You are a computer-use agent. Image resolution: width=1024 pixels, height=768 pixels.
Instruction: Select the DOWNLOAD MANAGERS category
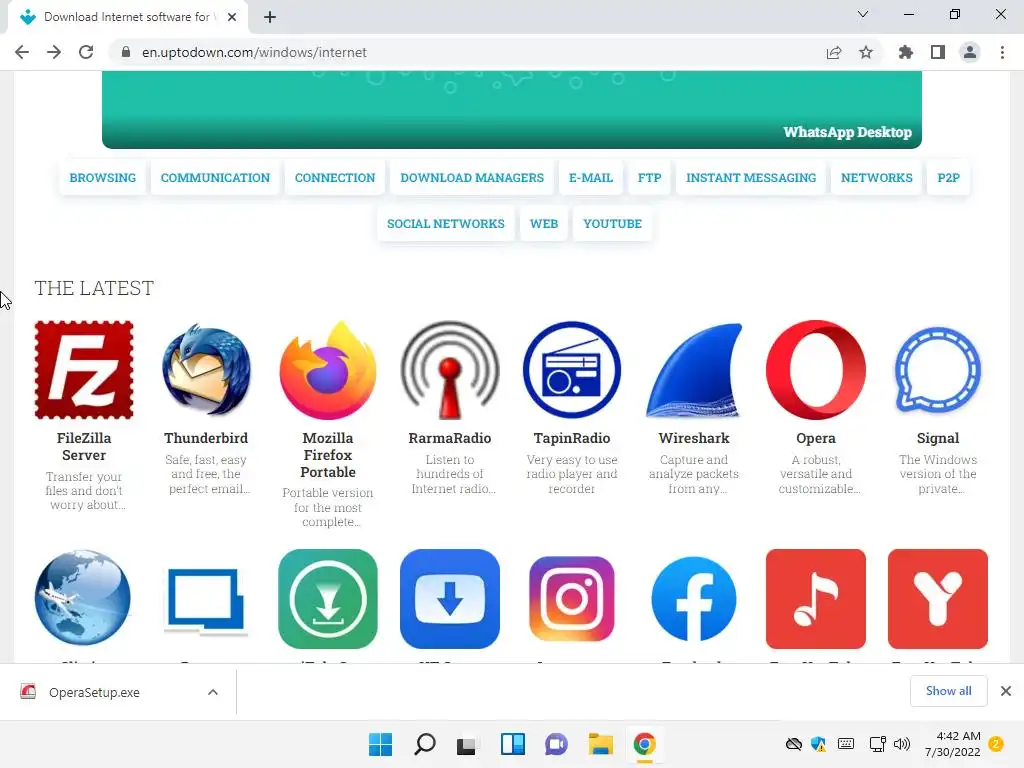click(x=472, y=178)
